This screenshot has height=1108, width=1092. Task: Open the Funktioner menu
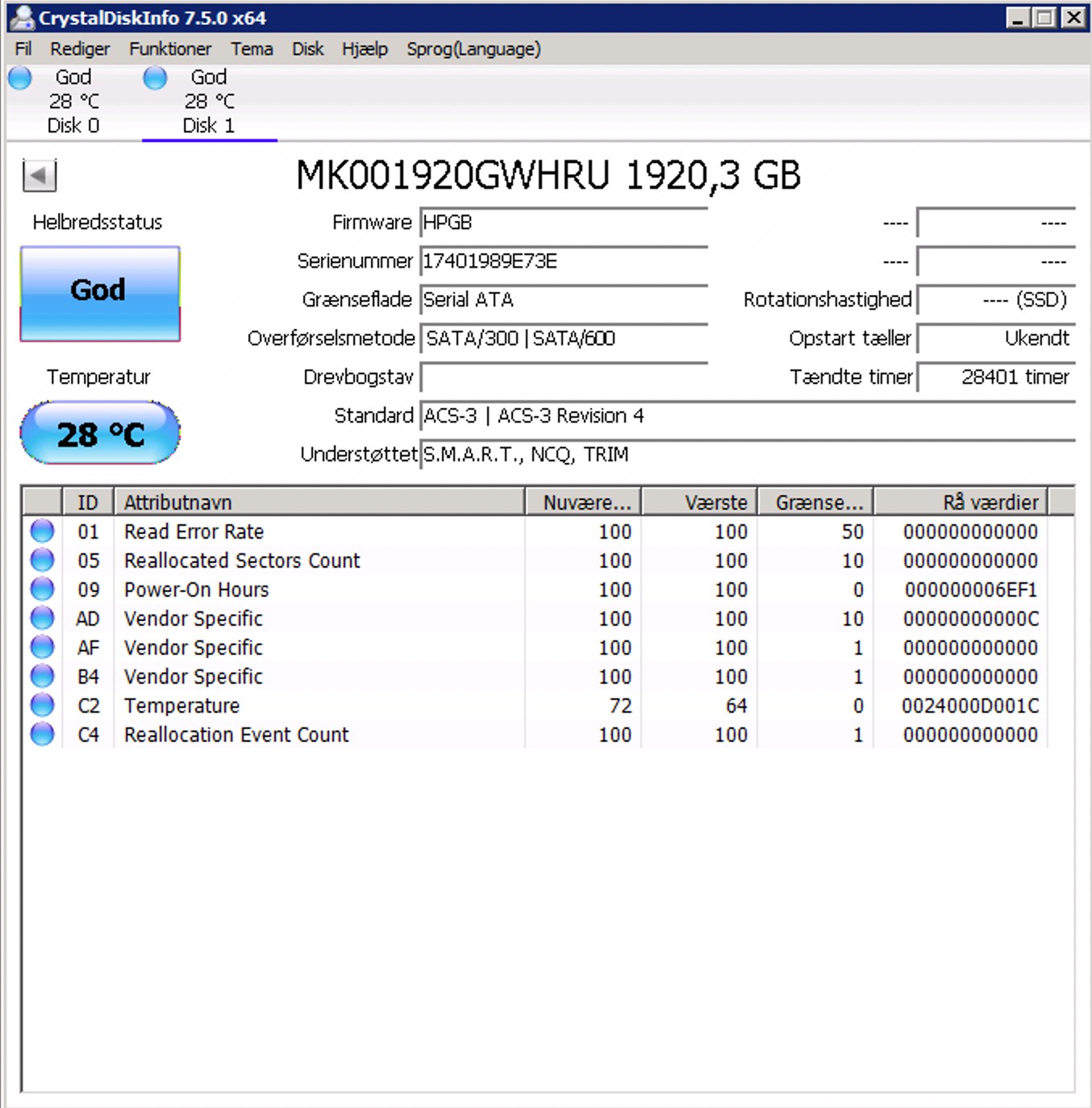(x=170, y=49)
